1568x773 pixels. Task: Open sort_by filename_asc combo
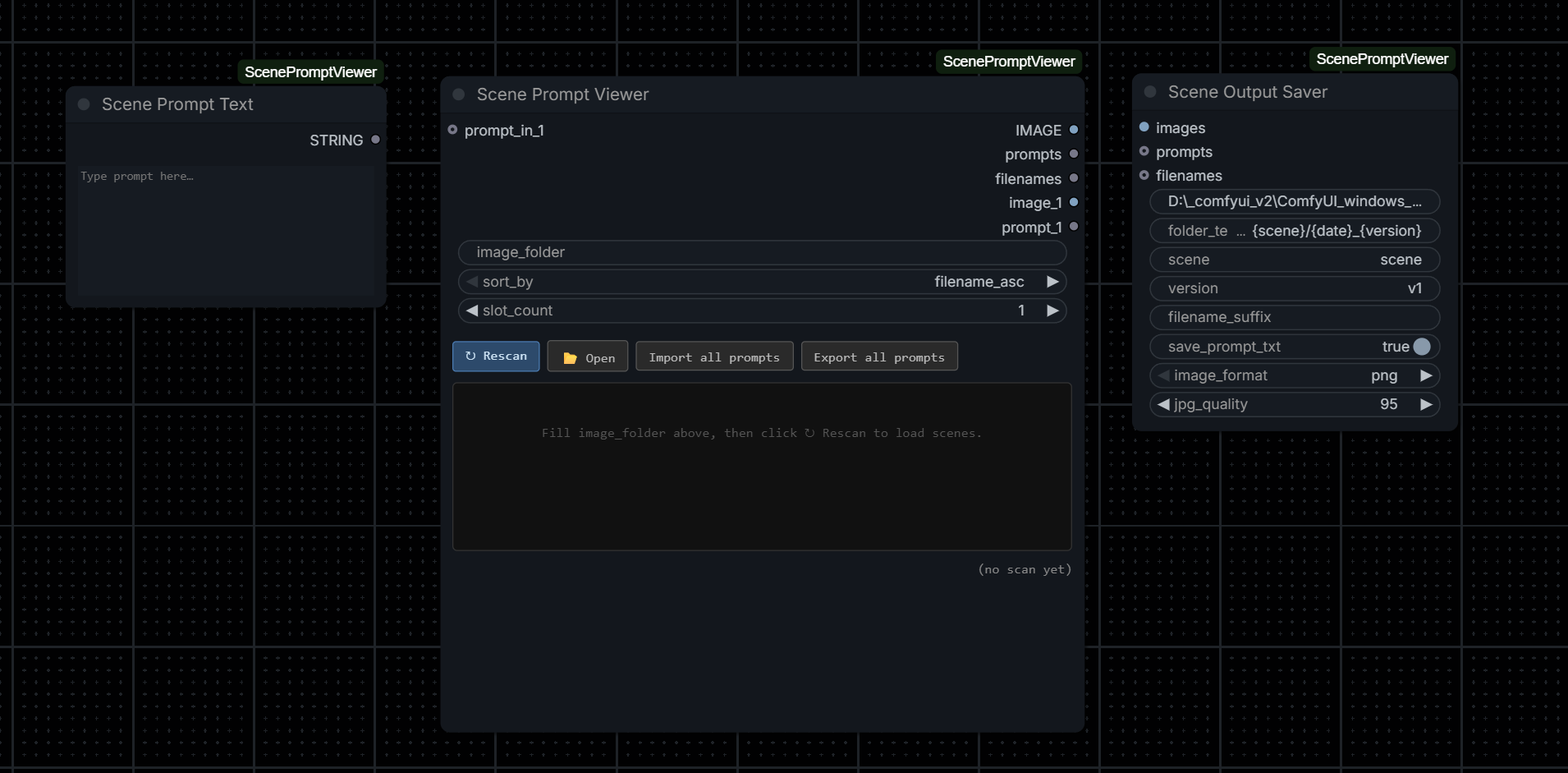[x=762, y=282]
